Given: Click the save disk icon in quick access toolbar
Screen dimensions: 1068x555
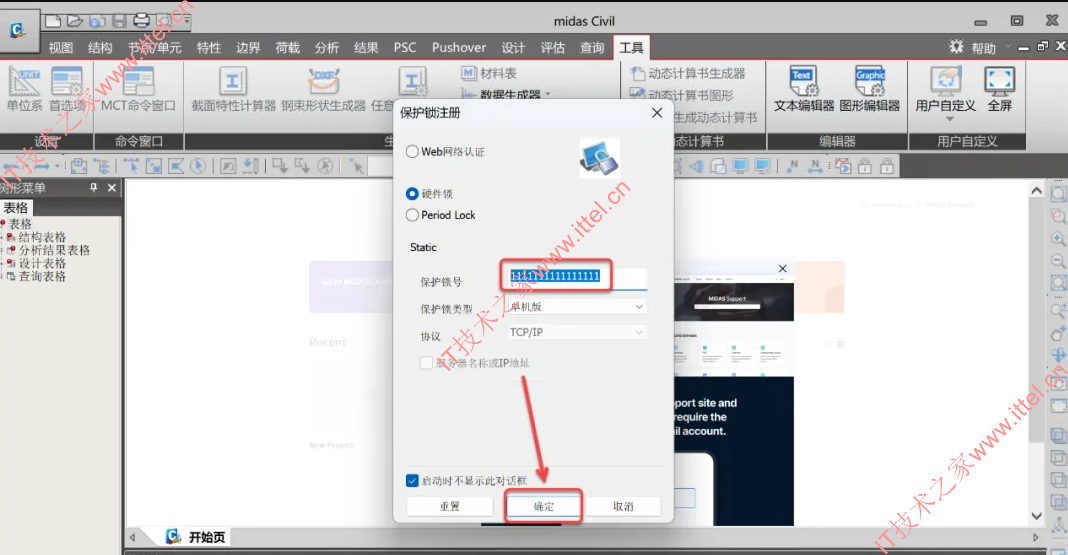Looking at the screenshot, I should 119,21.
